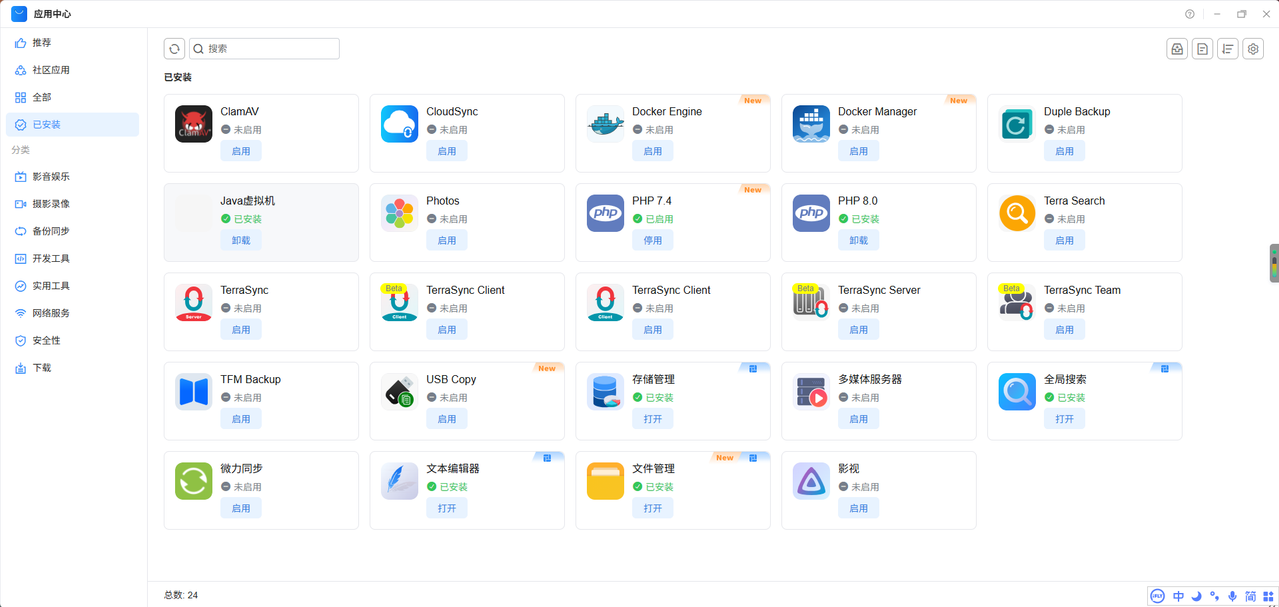Viewport: 1279px width, 607px height.
Task: Click the CloudSync cloud icon
Action: click(399, 124)
